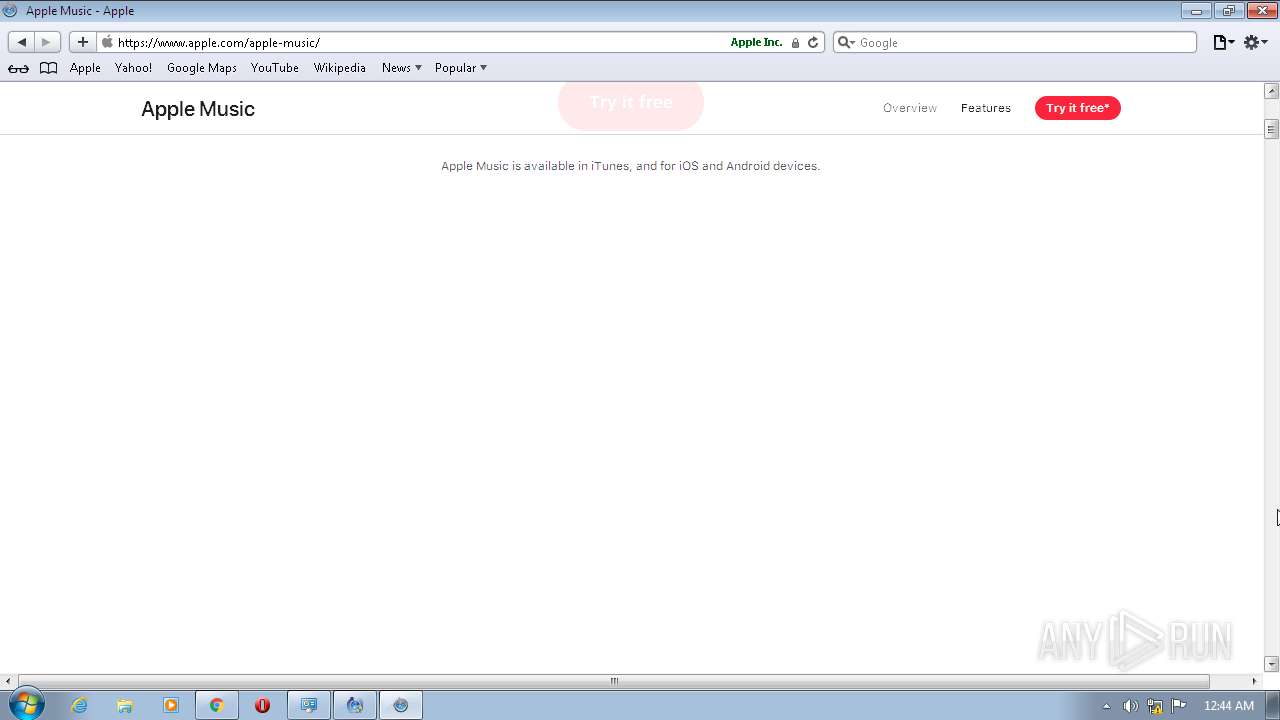Image resolution: width=1280 pixels, height=720 pixels.
Task: Open the volume speaker icon
Action: (x=1130, y=706)
